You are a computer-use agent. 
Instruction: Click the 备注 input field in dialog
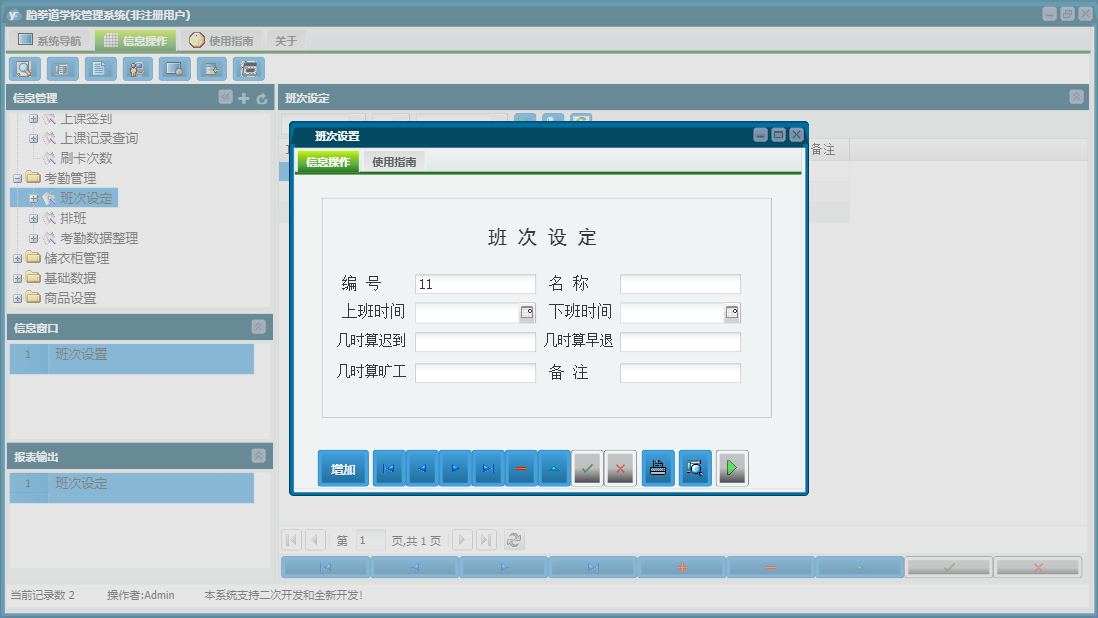coord(680,373)
